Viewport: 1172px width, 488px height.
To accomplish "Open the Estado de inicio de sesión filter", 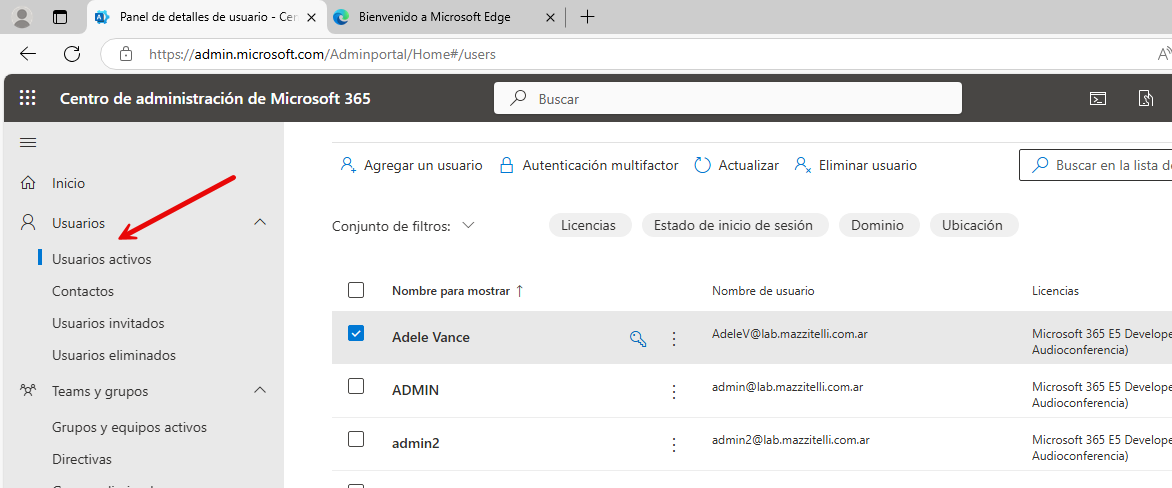I will (x=733, y=225).
